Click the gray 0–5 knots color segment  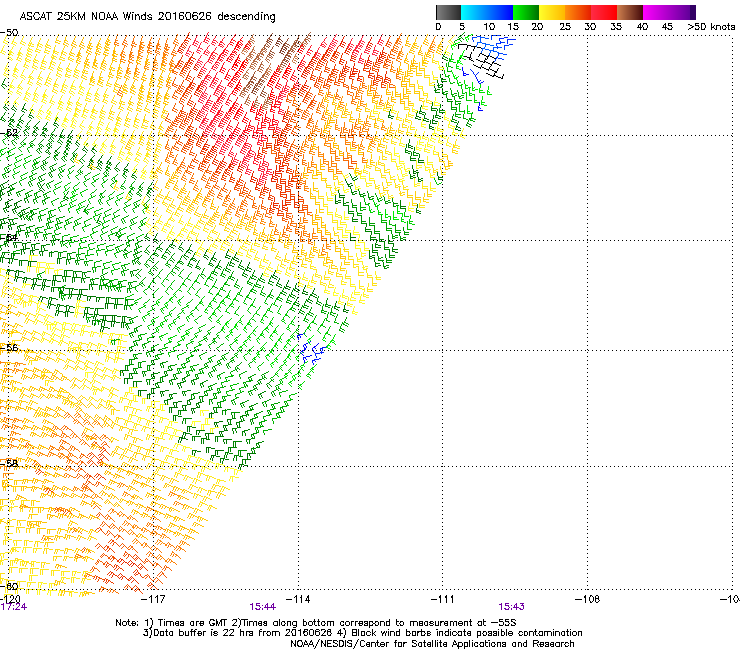tap(448, 12)
